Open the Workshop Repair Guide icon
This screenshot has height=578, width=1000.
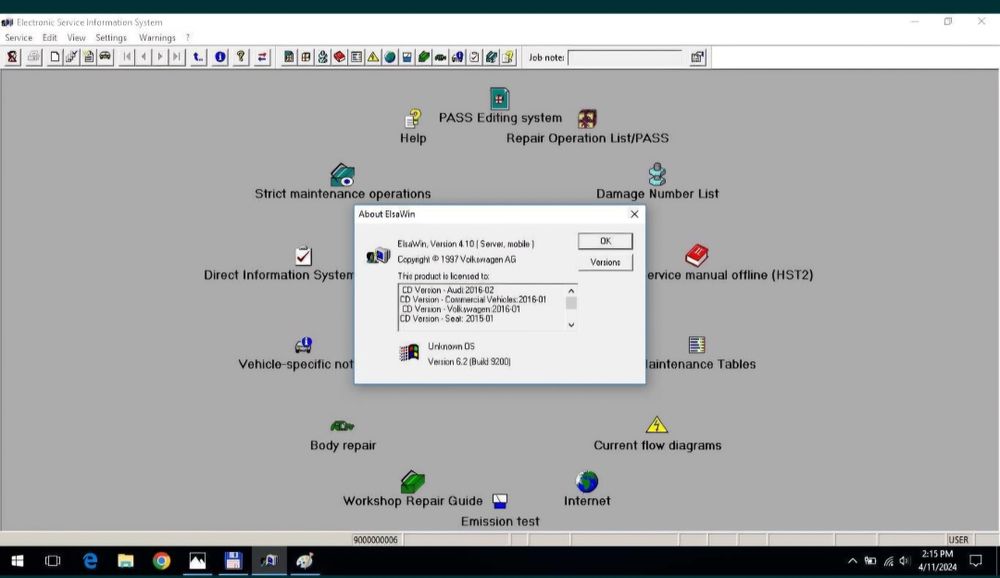point(413,481)
